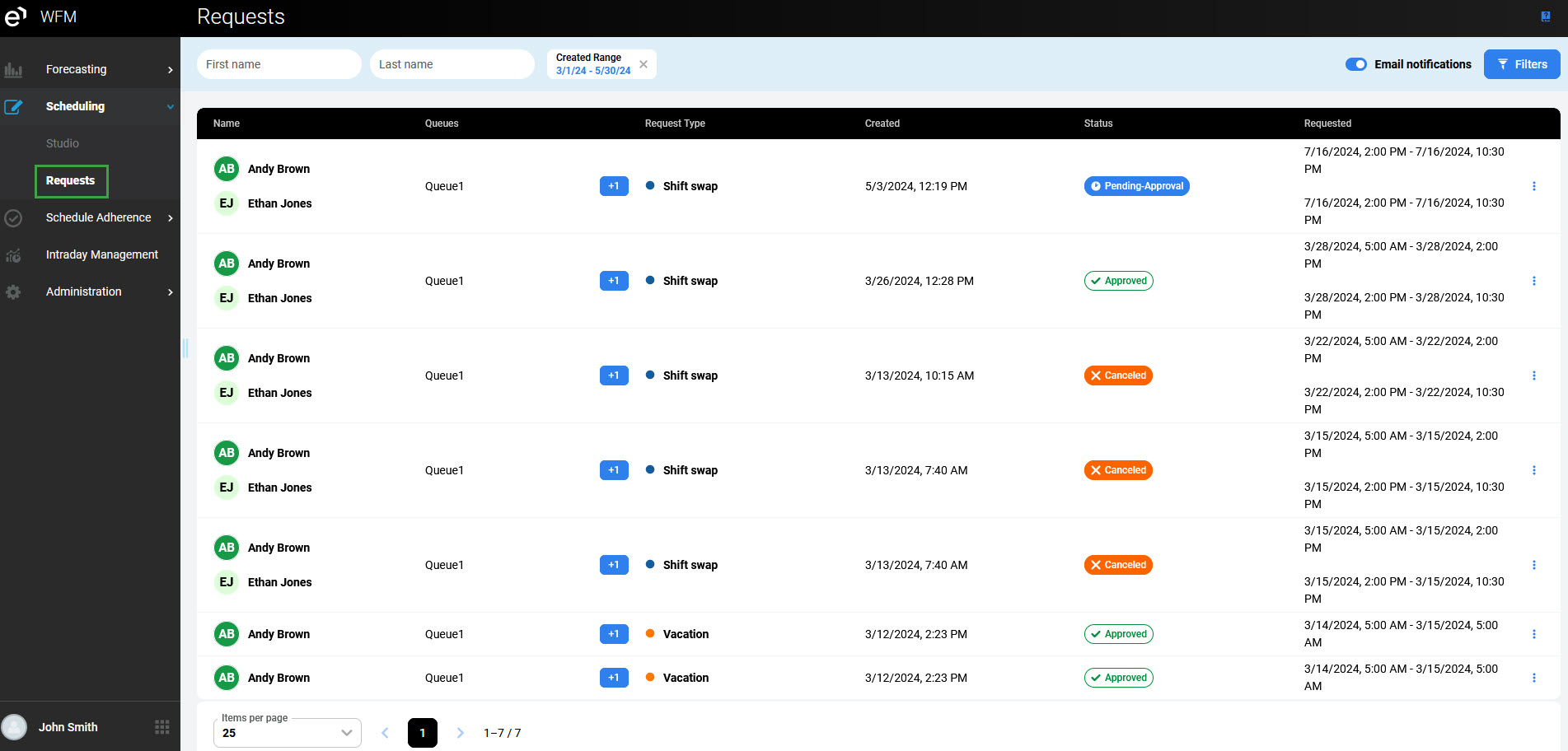Click the Schedule Adherence checkmark icon
Viewport: 1568px width, 751px height.
13,218
